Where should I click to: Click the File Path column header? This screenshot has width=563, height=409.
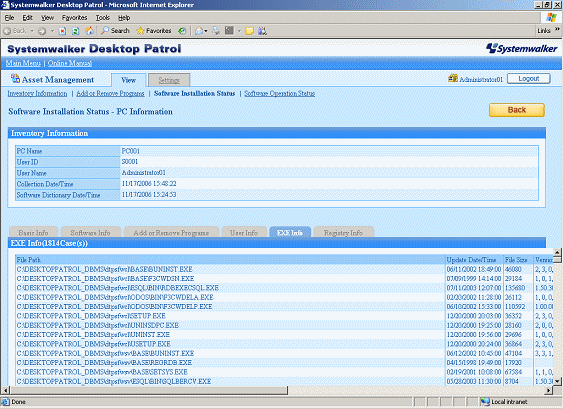coord(230,260)
